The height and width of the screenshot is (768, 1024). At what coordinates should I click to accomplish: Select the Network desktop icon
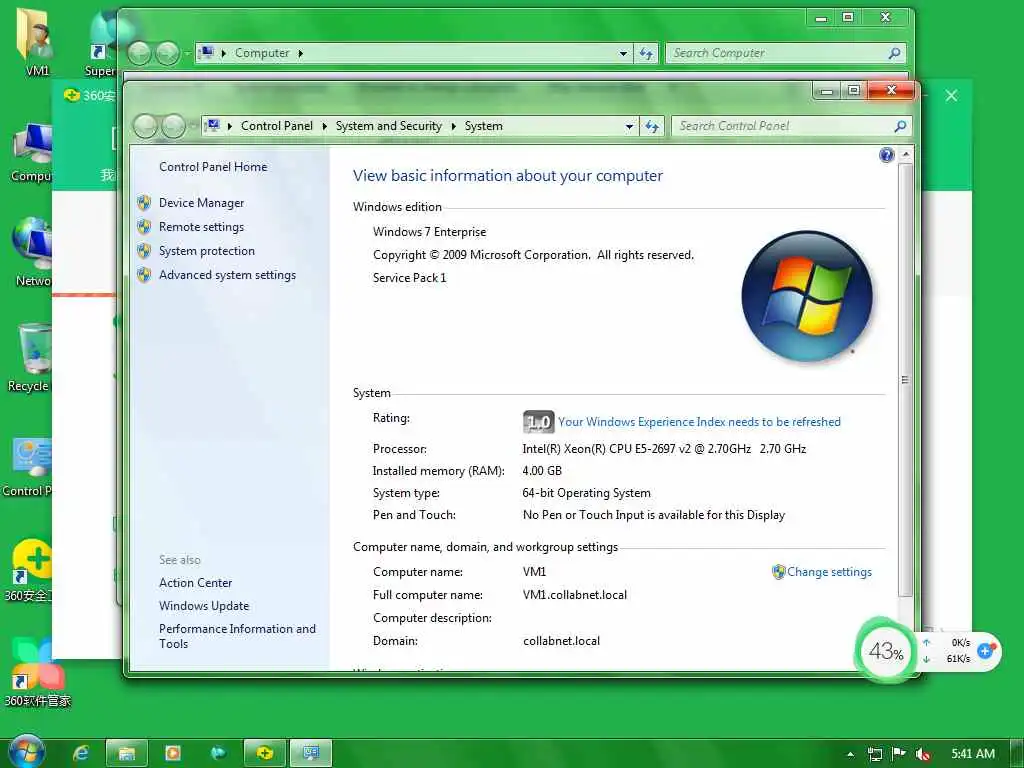[31, 253]
